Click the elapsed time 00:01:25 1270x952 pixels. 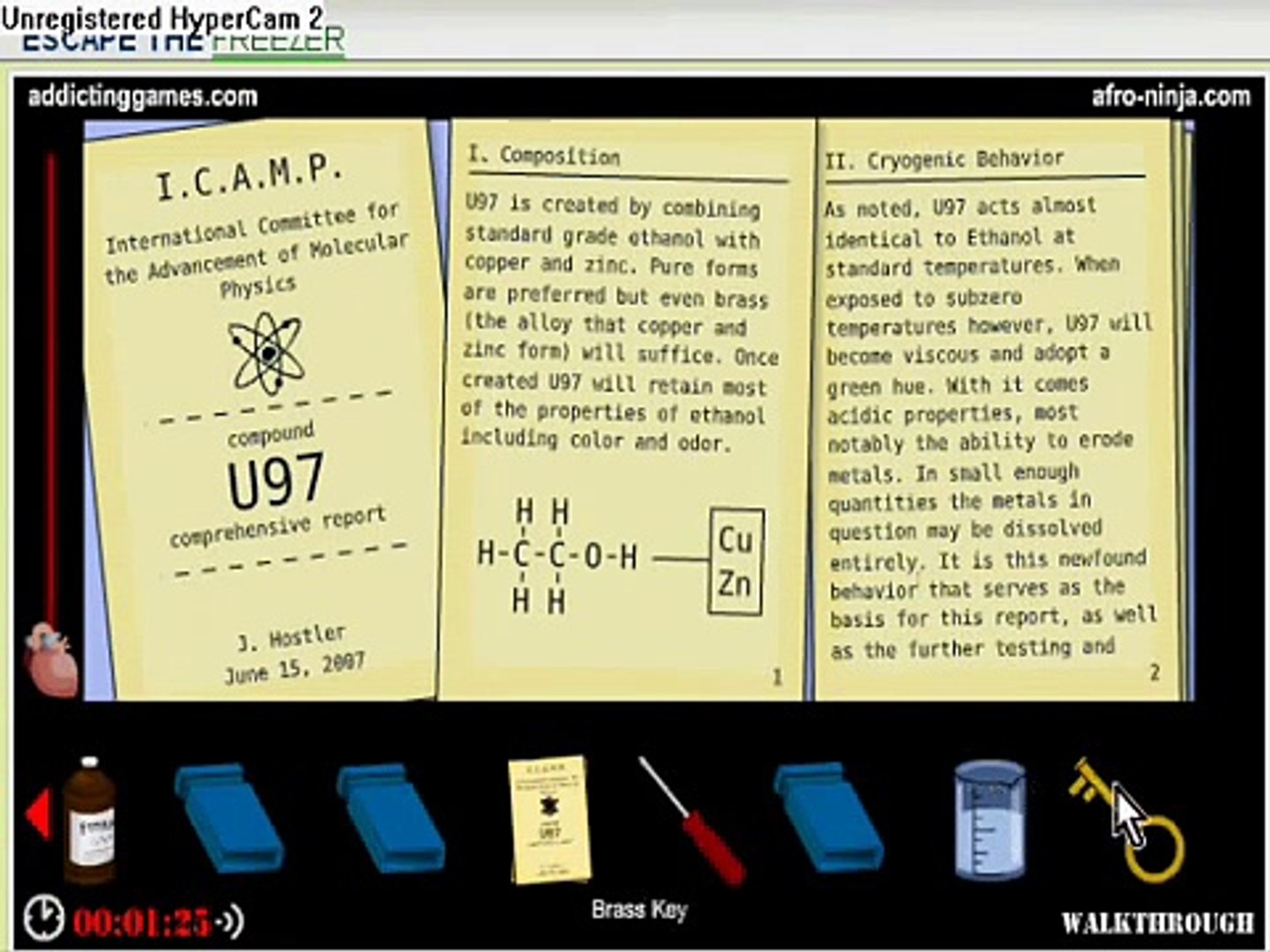point(142,922)
